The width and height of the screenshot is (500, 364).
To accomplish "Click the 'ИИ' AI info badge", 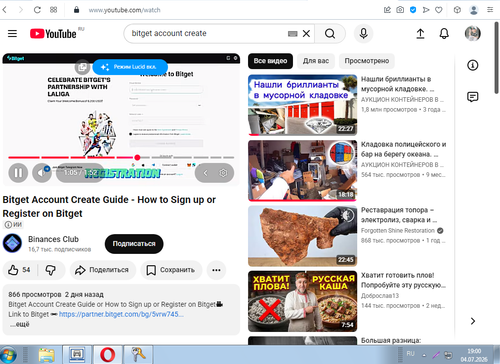I will pyautogui.click(x=13, y=225).
